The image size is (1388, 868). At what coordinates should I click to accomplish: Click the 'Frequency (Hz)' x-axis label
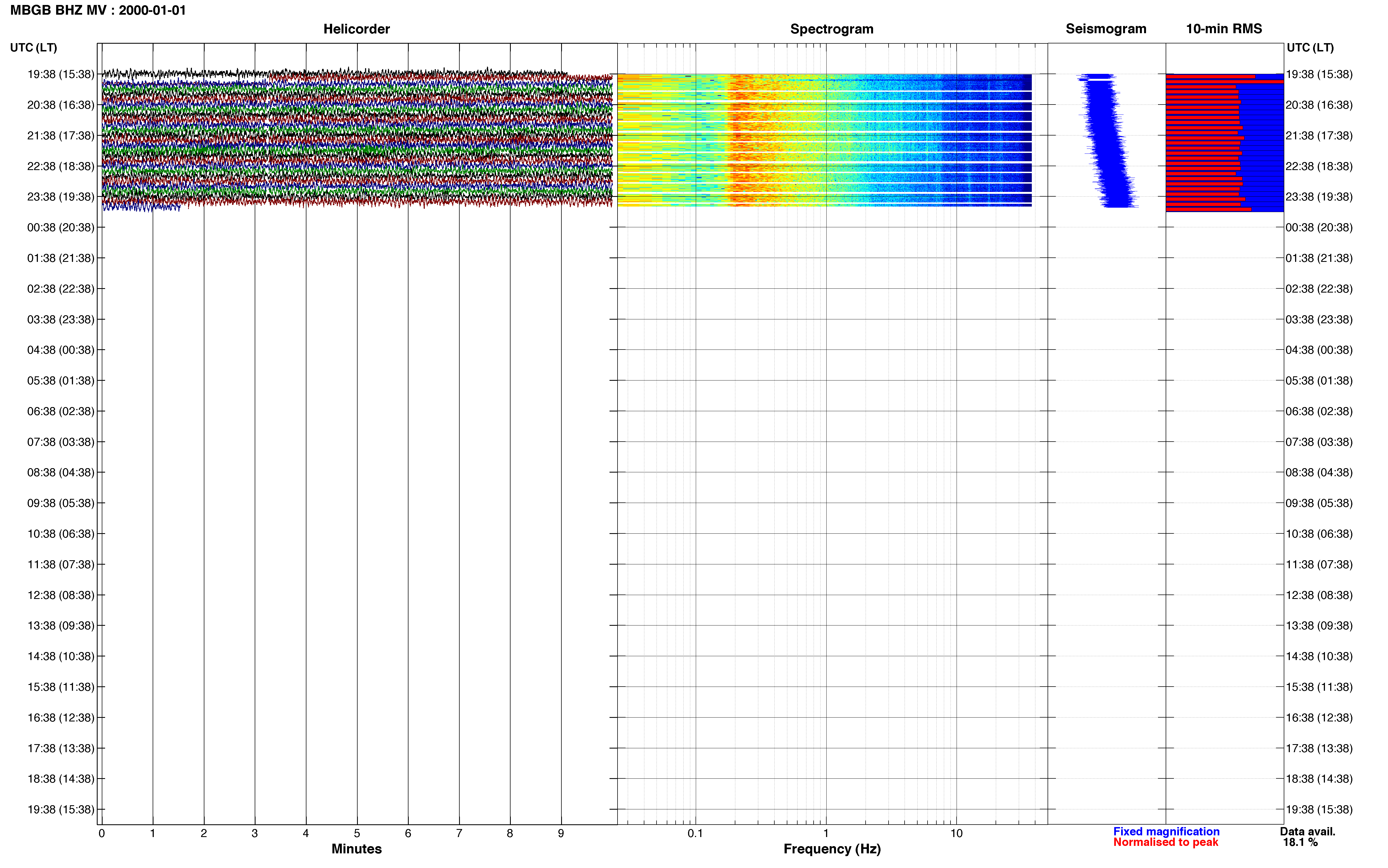(832, 849)
